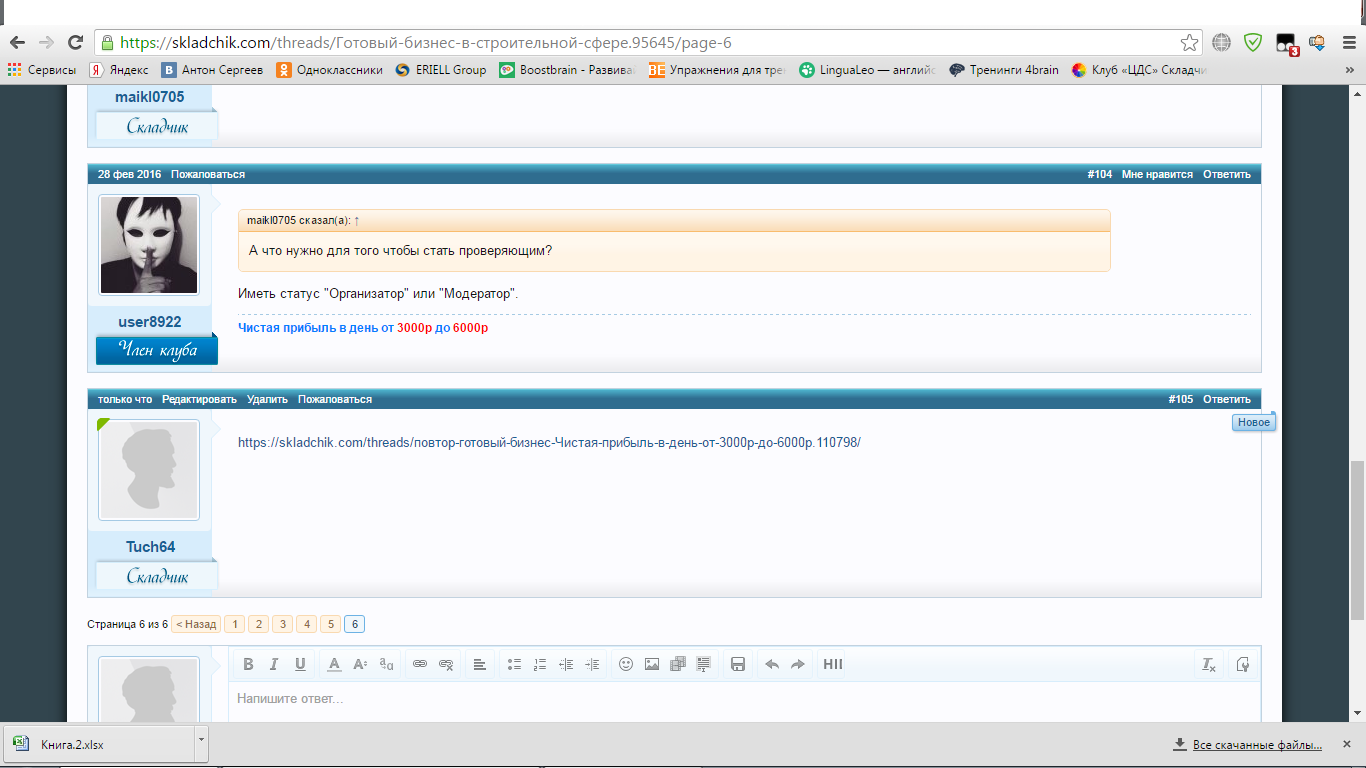This screenshot has width=1366, height=768.
Task: Go forward in browser history
Action: tap(46, 42)
